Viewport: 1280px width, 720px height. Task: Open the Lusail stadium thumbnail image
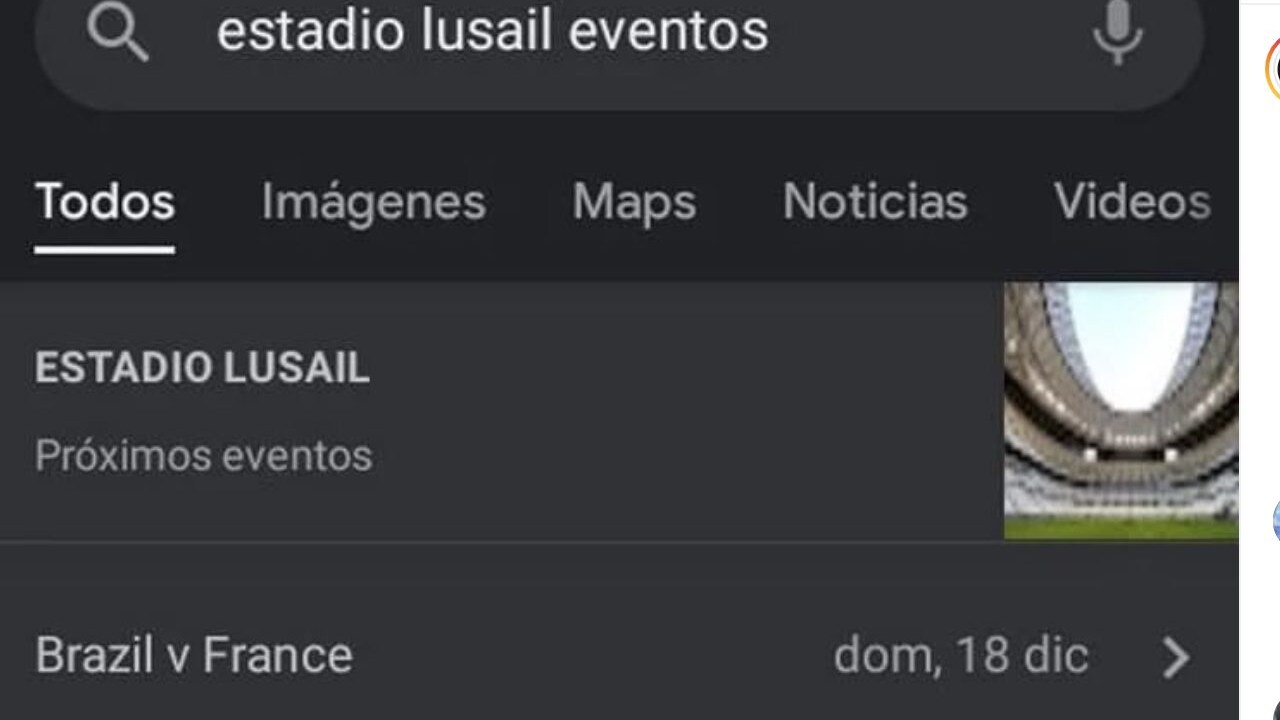(1121, 411)
